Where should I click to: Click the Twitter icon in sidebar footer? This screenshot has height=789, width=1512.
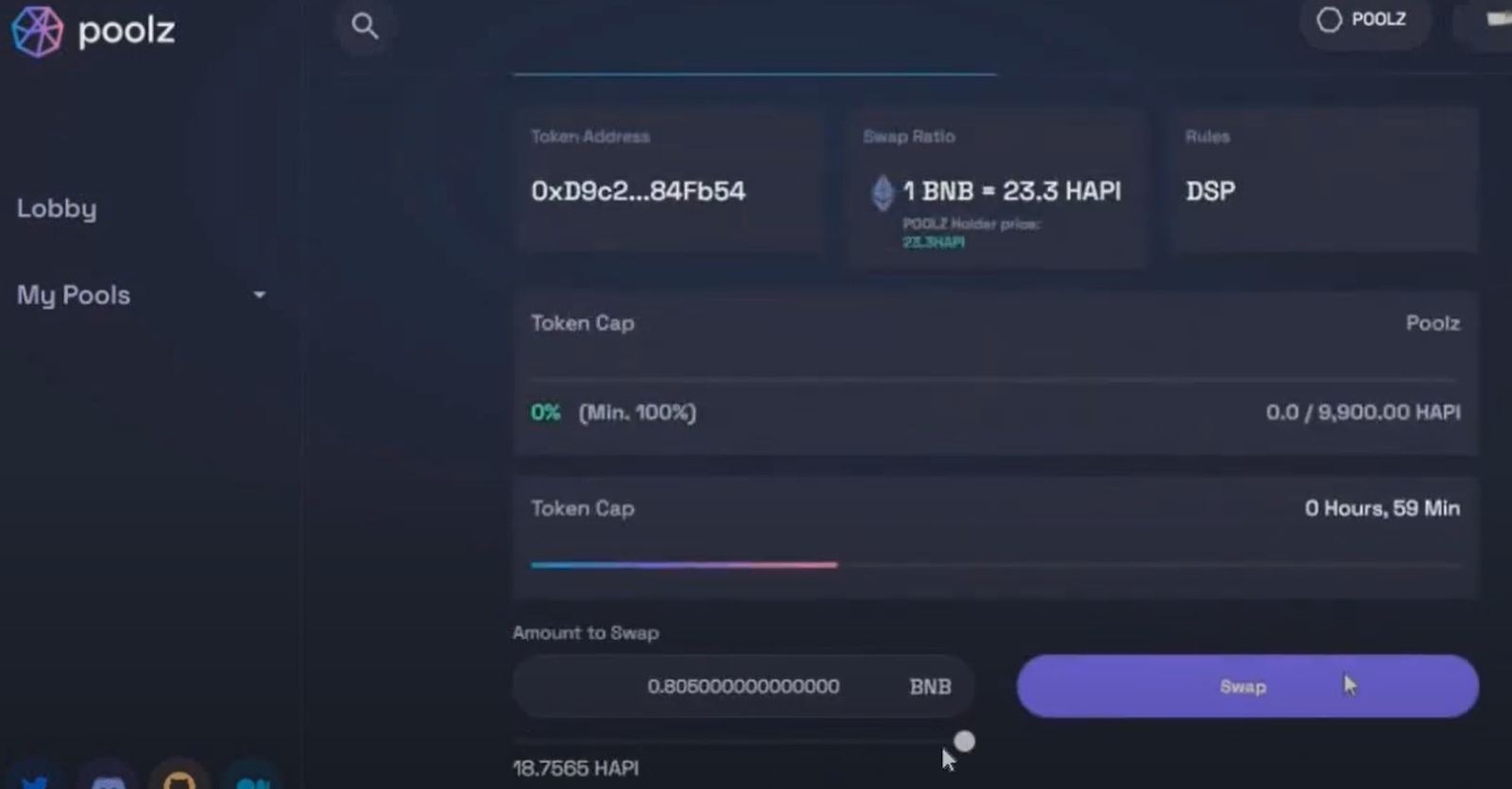coord(35,780)
